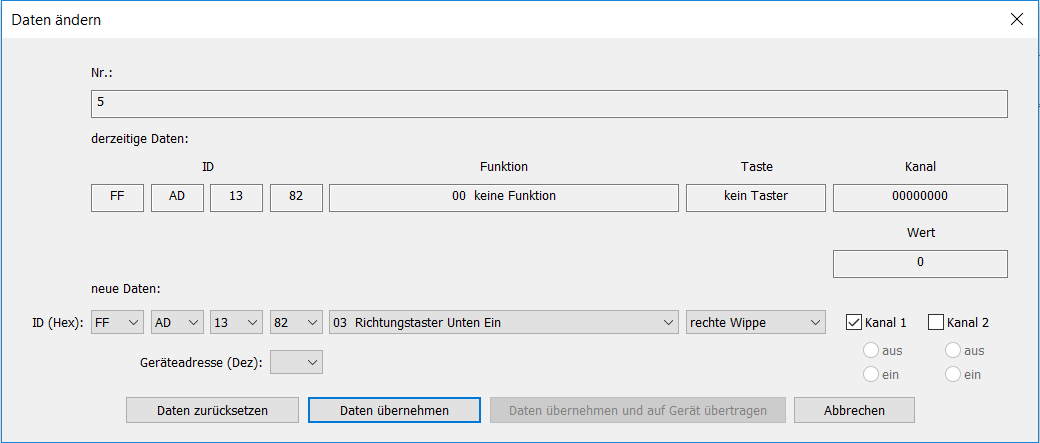
Task: Select the 'aus' radio under Kanal 2
Action: pos(953,350)
